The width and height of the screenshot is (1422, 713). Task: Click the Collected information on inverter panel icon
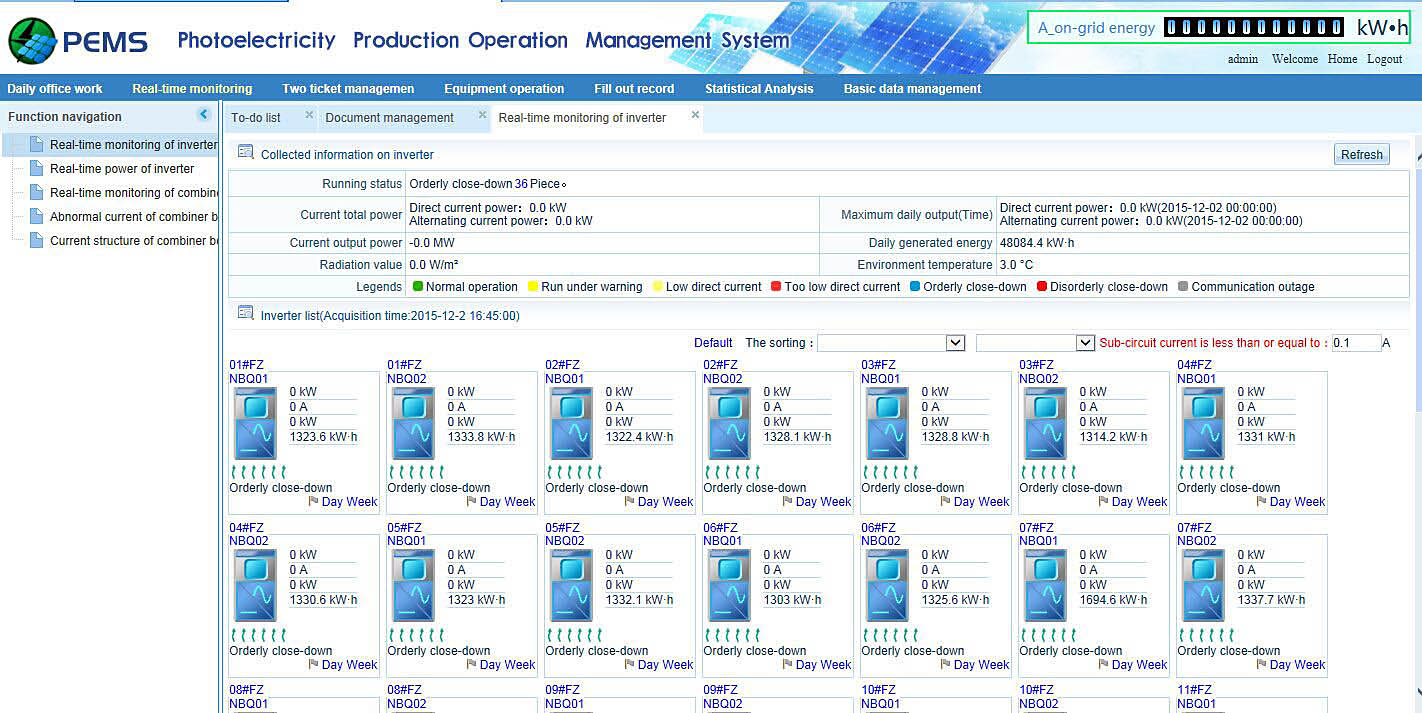[245, 153]
